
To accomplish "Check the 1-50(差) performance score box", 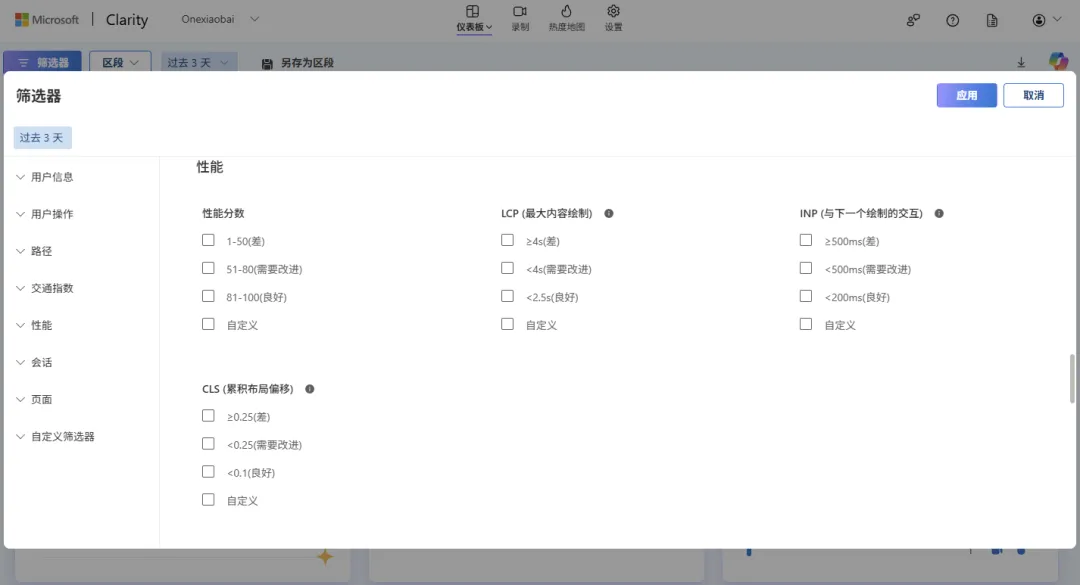I will 208,240.
